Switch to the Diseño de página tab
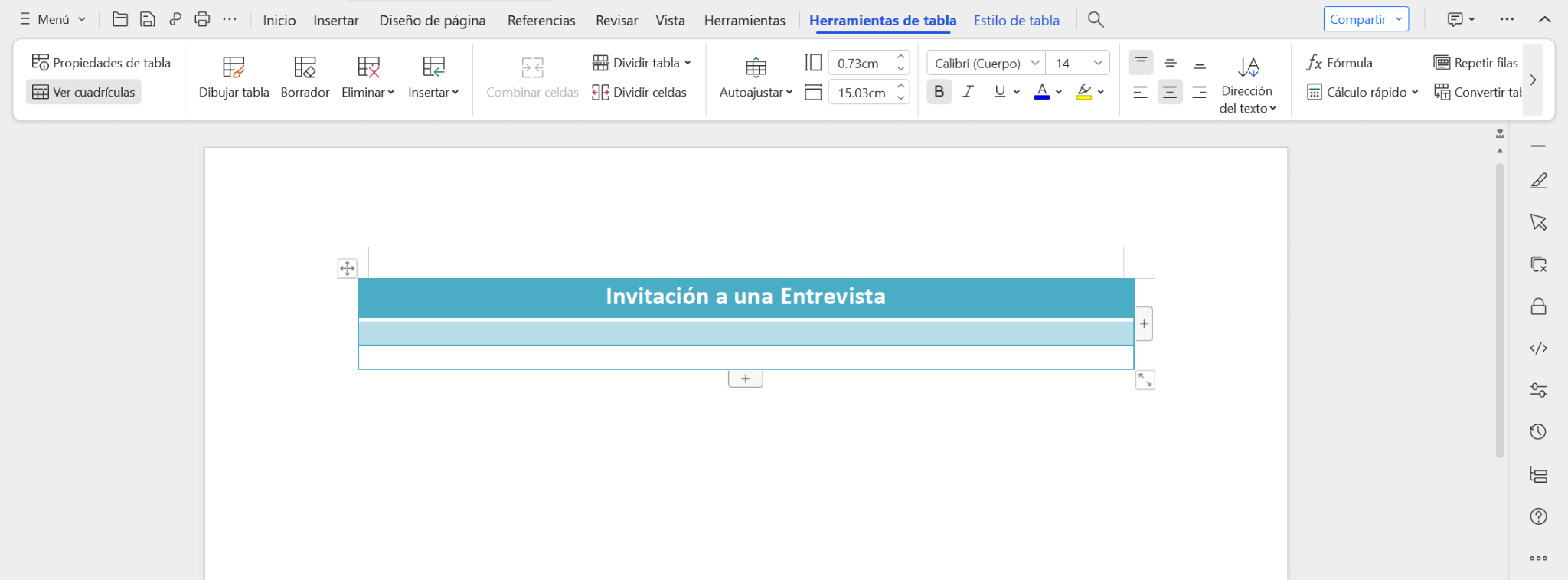 [x=433, y=21]
